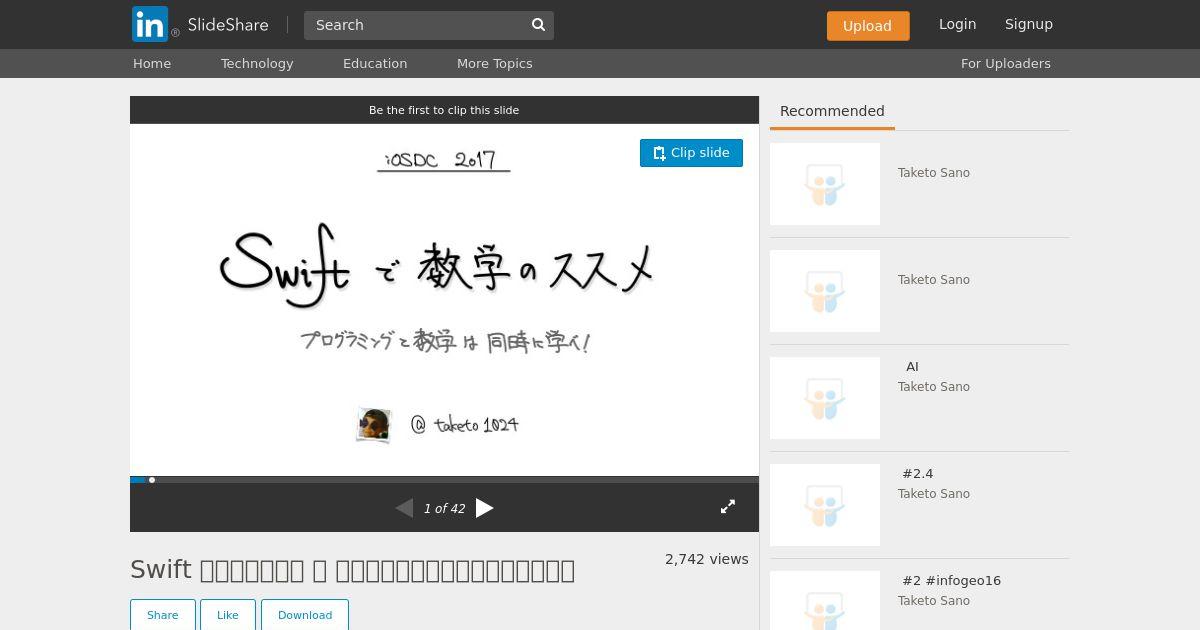
Task: Click the author avatar on the slide
Action: click(x=374, y=425)
